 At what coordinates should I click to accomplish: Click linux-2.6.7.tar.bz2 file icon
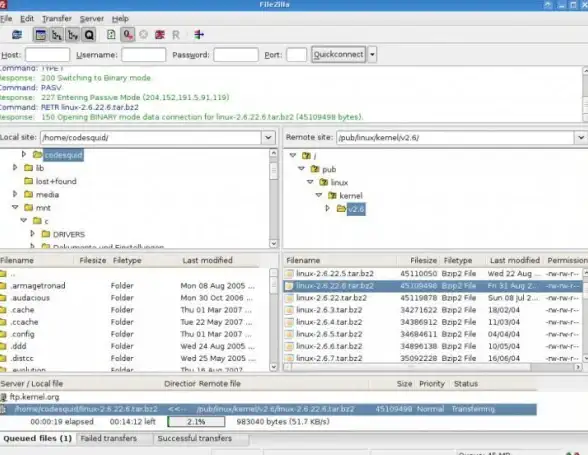[289, 358]
